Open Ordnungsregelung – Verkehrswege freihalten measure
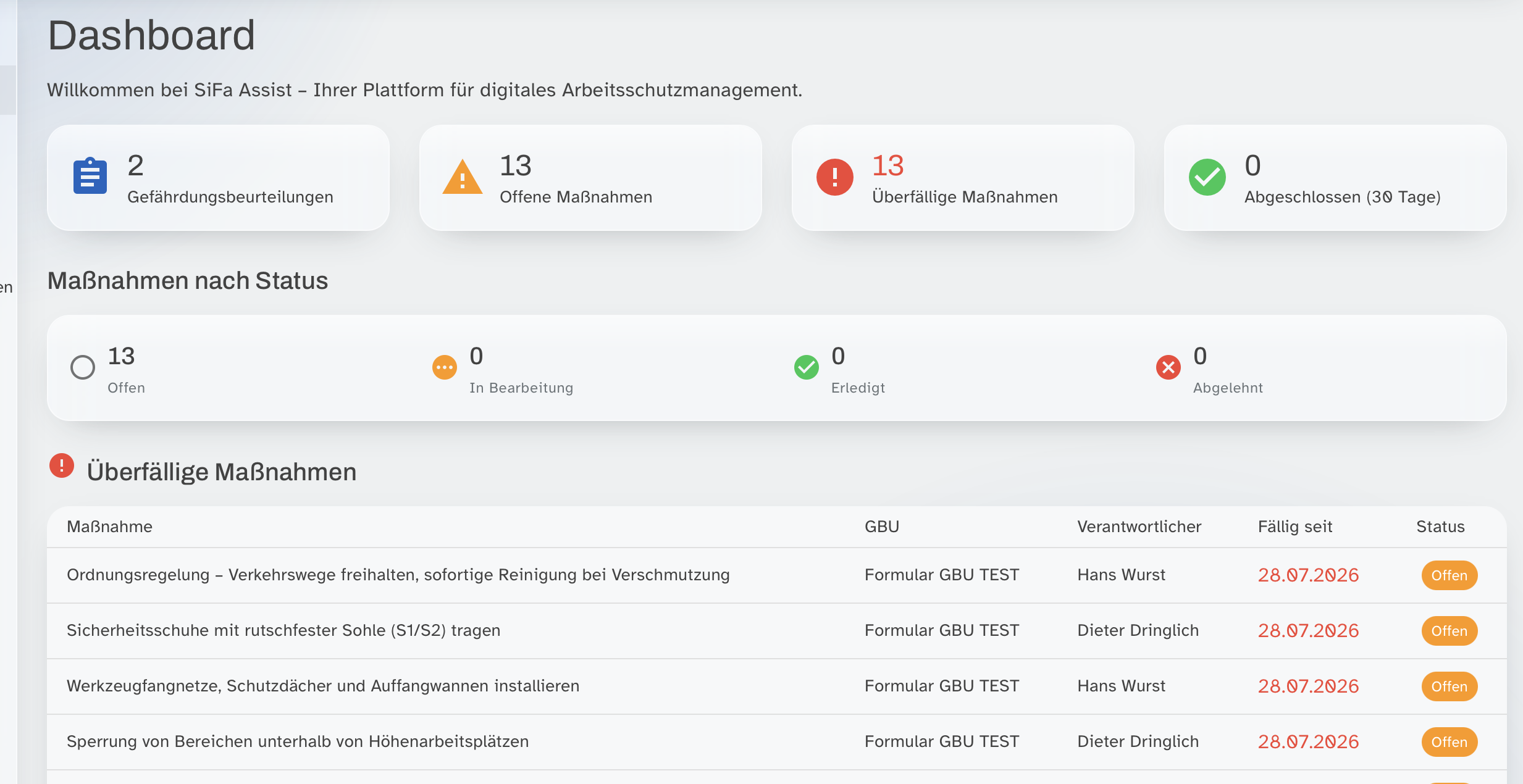 pyautogui.click(x=398, y=575)
